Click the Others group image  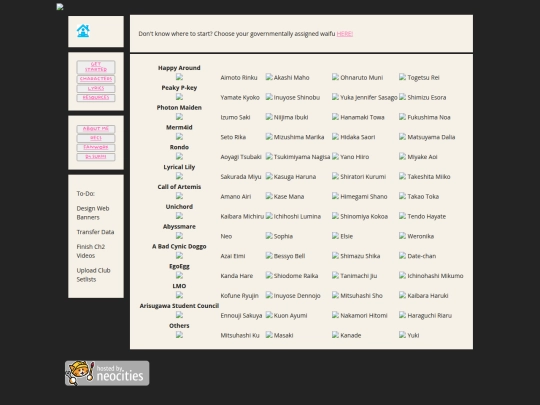point(179,335)
